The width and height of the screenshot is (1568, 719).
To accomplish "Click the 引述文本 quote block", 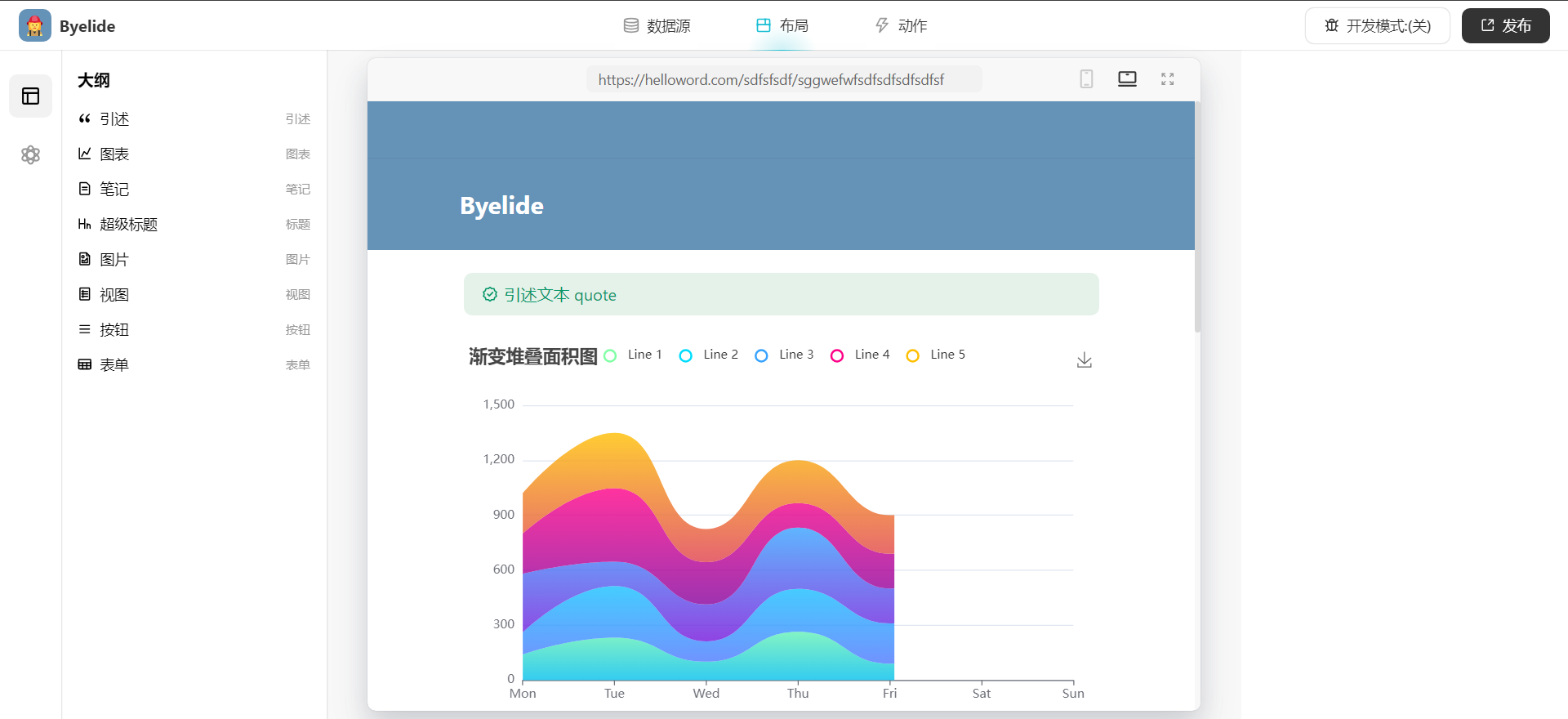I will (782, 294).
